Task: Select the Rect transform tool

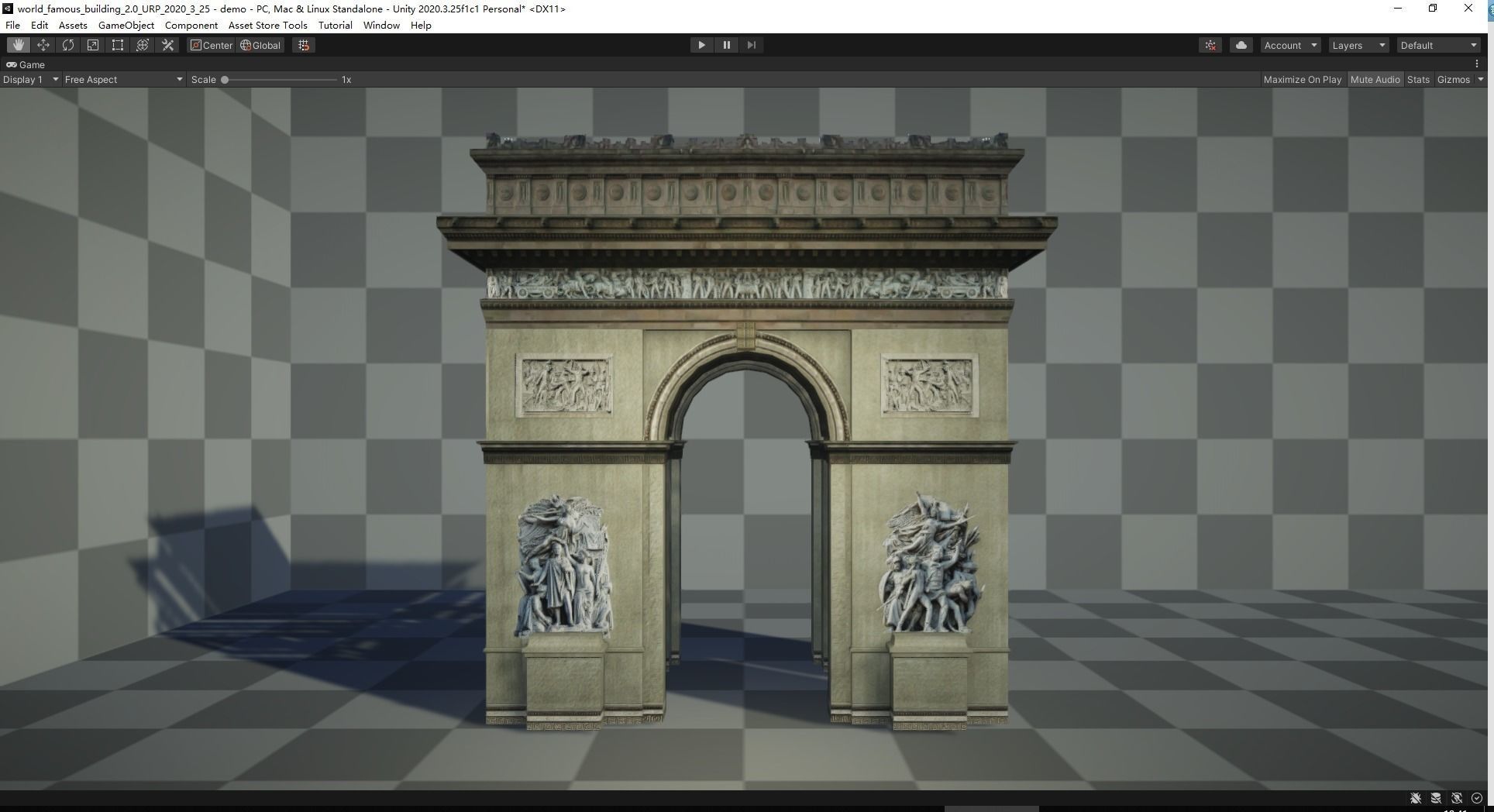Action: pos(118,45)
